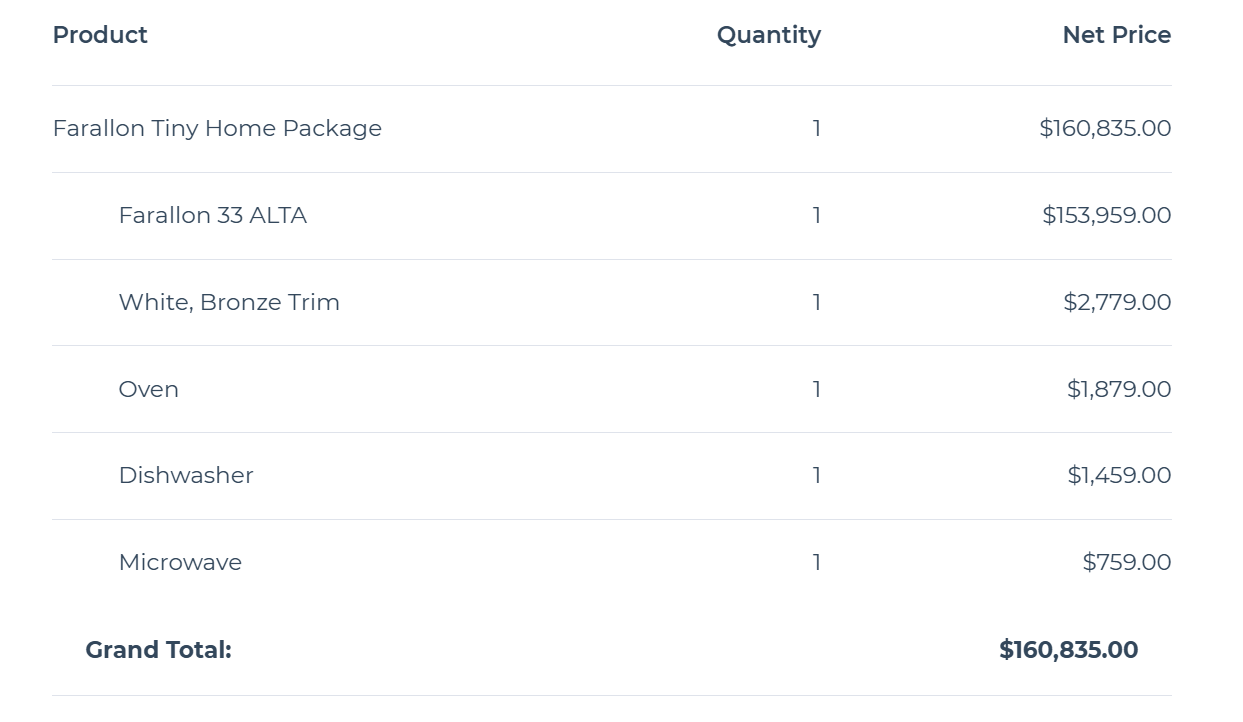
Task: Click the bold Grand Total amount
Action: point(1068,650)
